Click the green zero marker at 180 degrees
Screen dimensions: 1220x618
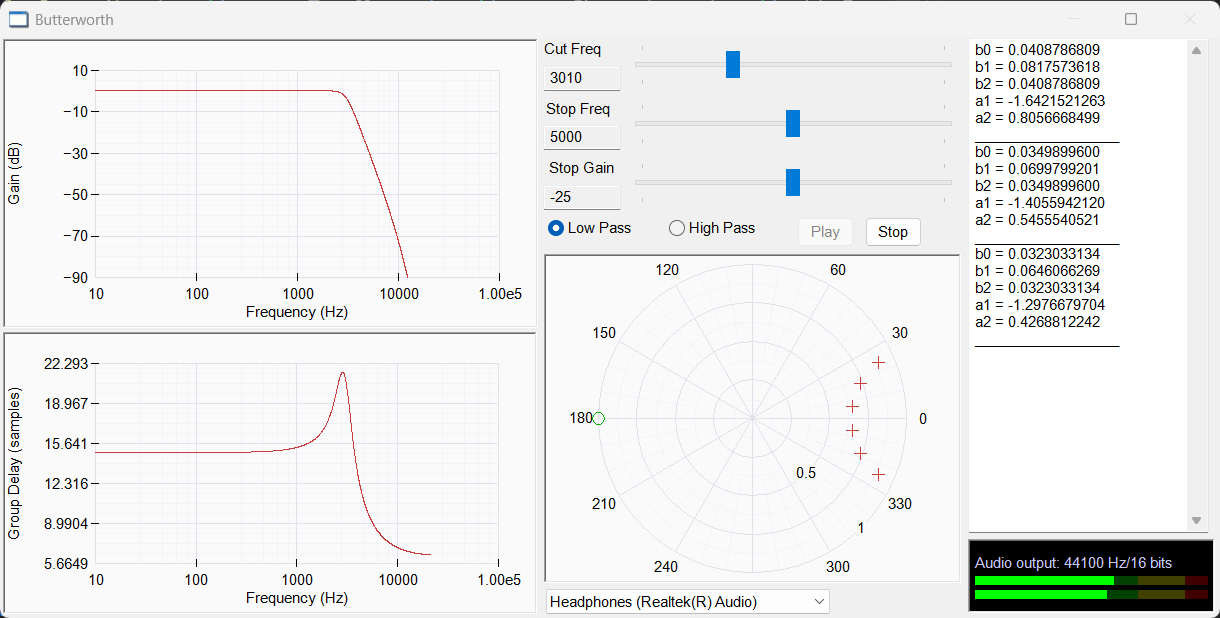coord(599,419)
